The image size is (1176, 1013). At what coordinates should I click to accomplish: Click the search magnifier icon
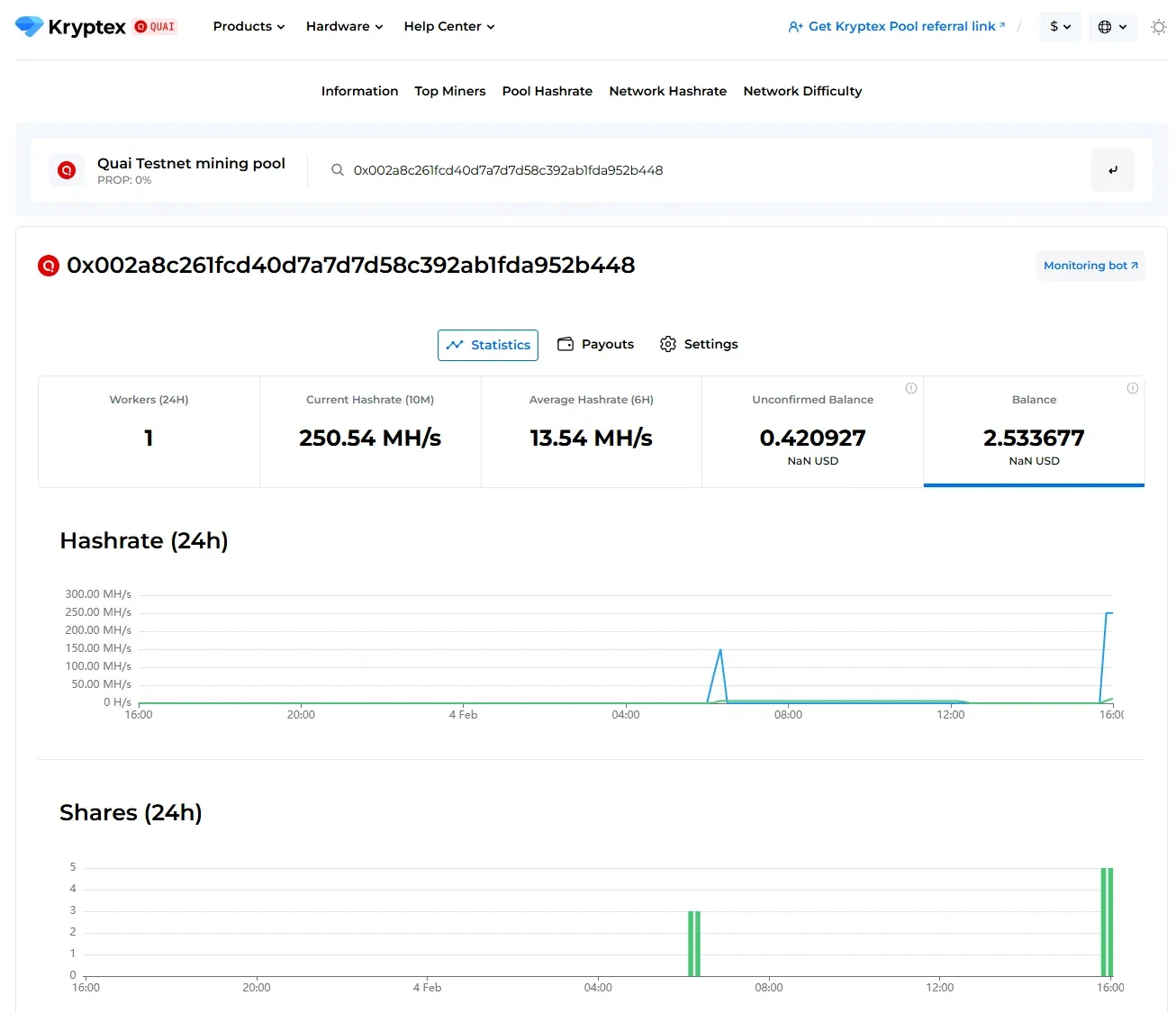(x=338, y=170)
